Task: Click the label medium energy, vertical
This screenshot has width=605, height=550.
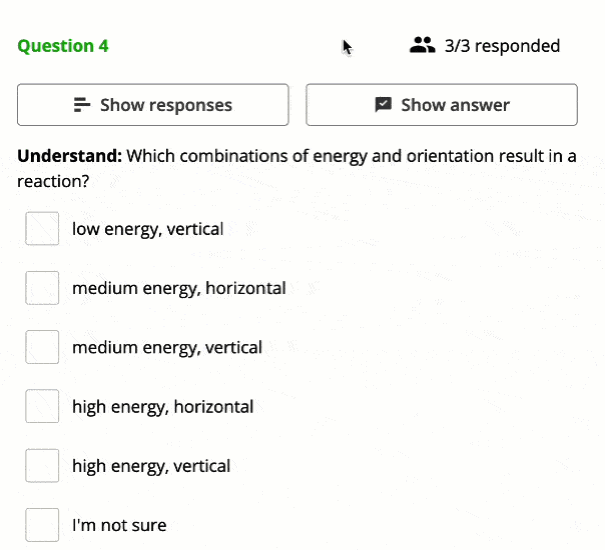Action: [167, 348]
